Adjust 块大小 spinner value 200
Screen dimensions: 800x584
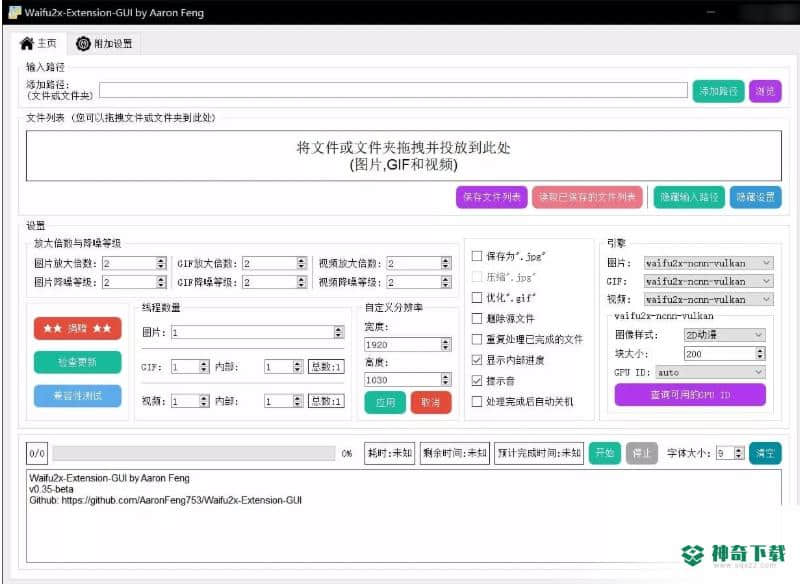click(x=724, y=353)
